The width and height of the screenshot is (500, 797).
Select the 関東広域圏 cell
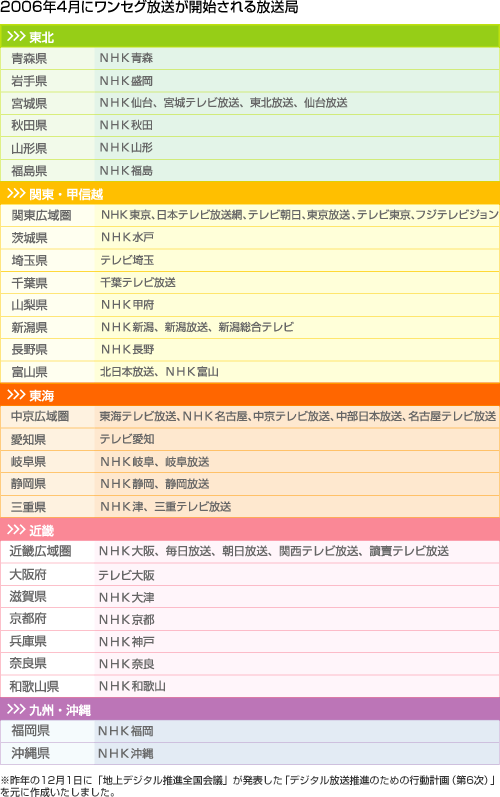coord(47,216)
